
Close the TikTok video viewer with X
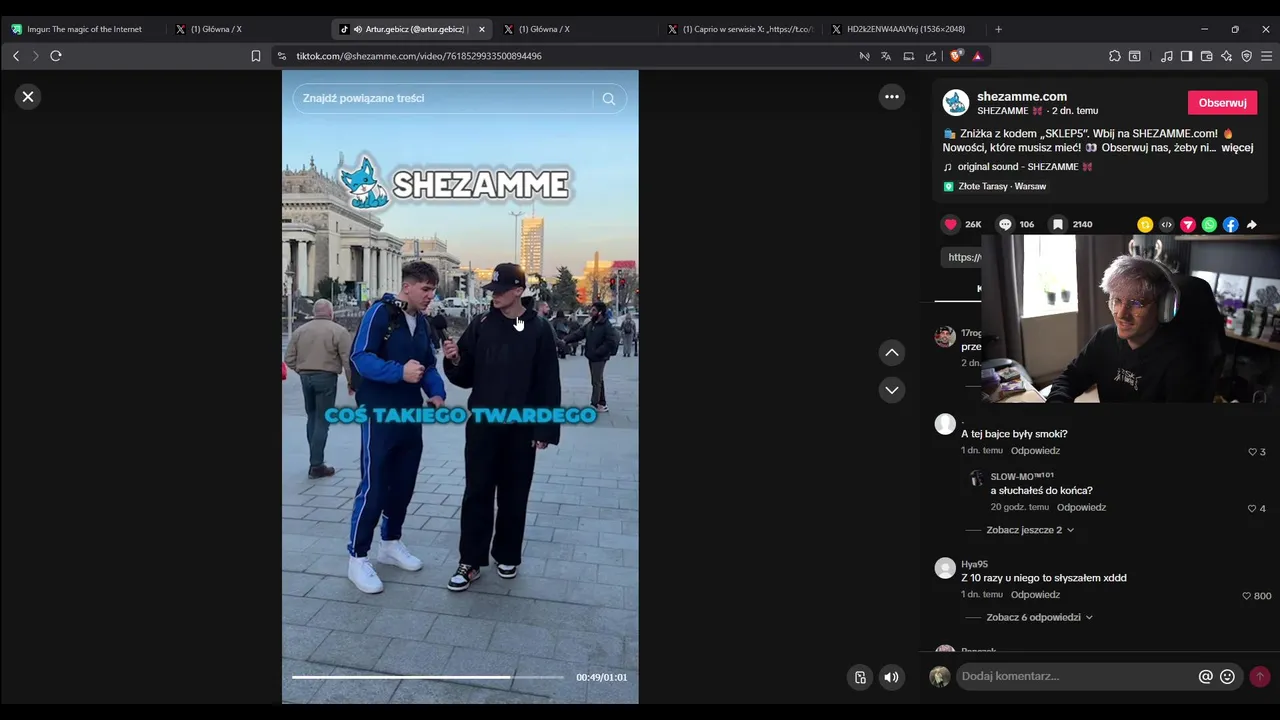pos(28,97)
